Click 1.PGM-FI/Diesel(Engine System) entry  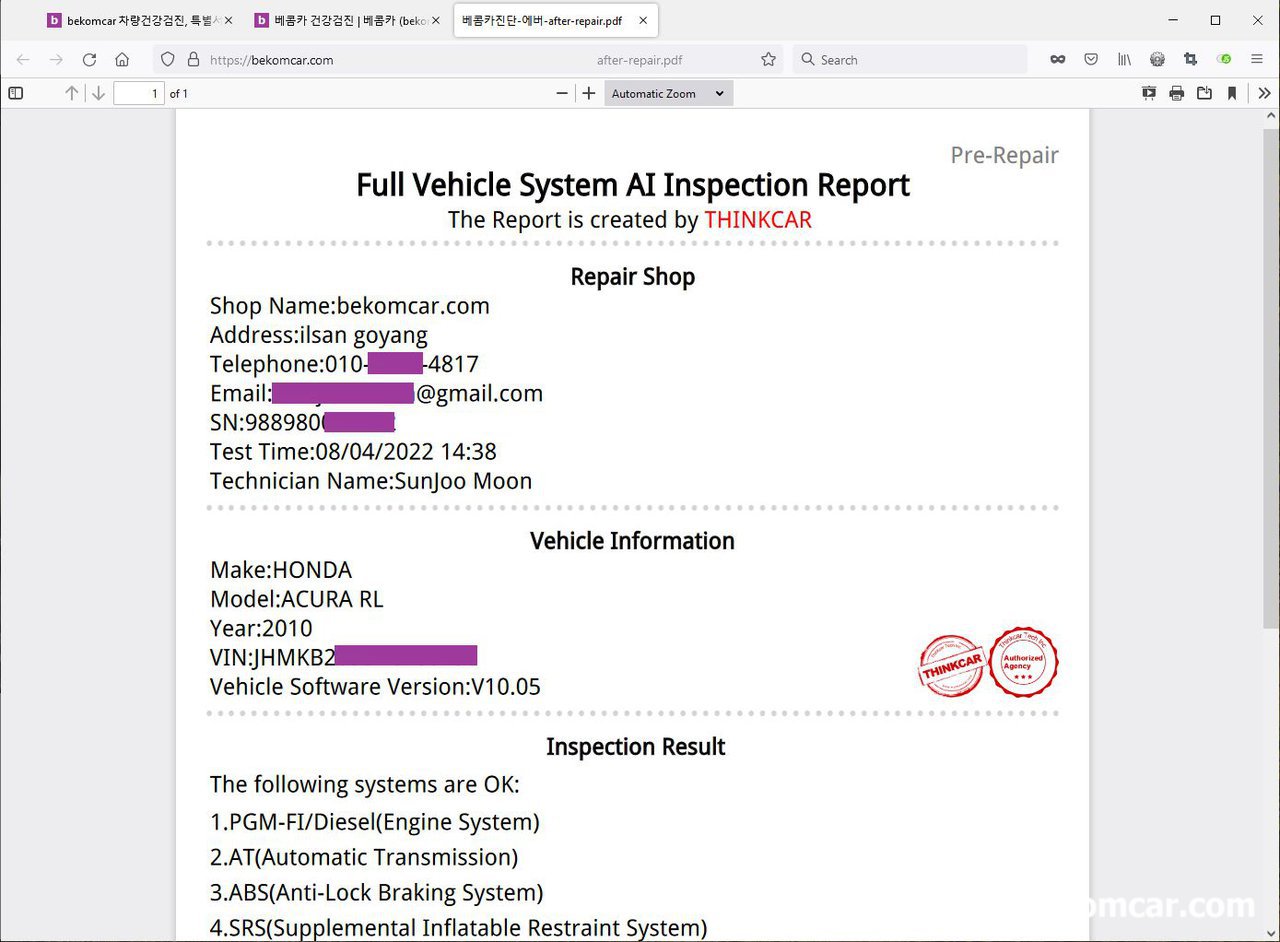(375, 822)
